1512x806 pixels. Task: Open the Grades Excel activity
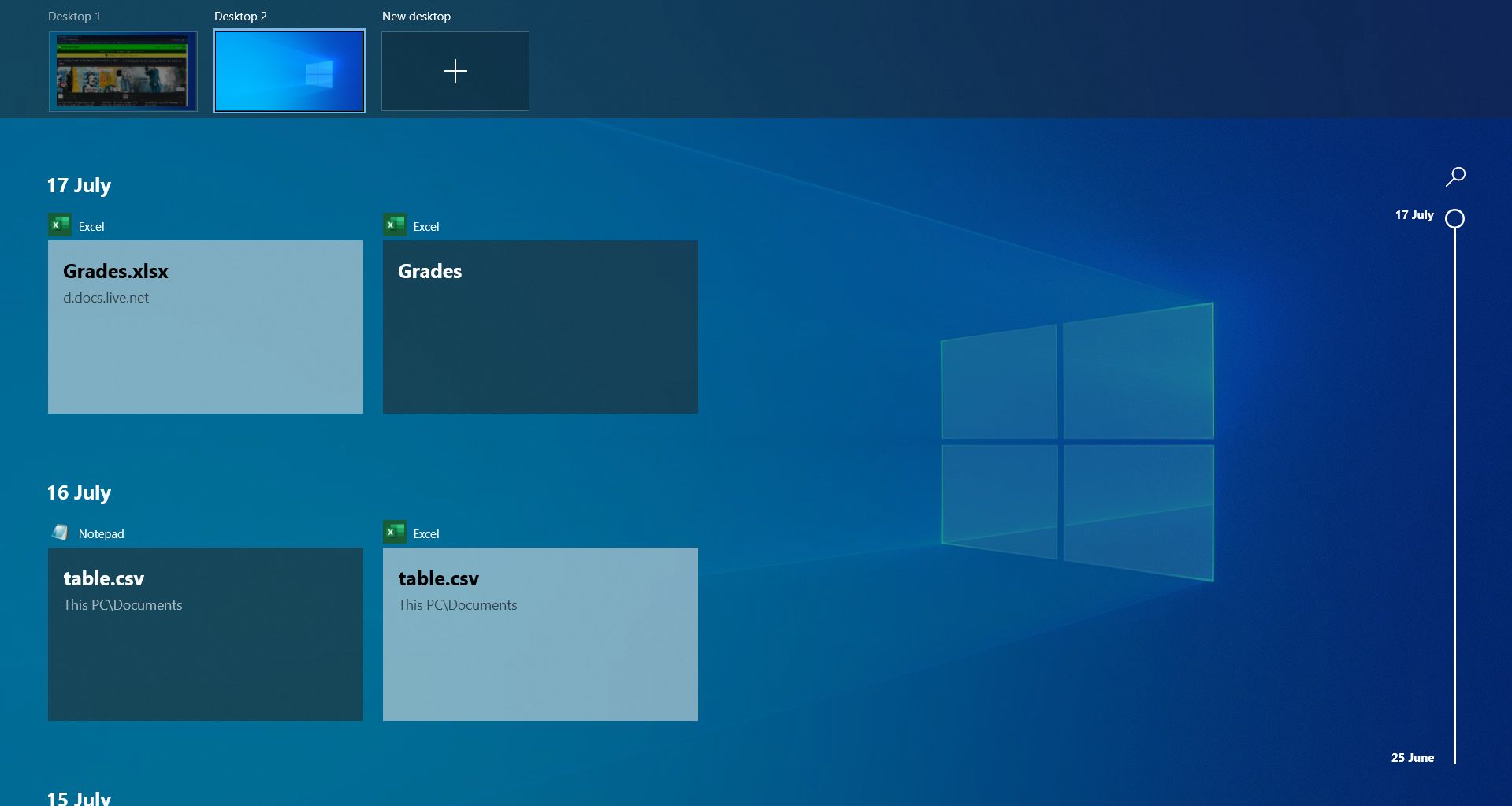click(x=539, y=327)
